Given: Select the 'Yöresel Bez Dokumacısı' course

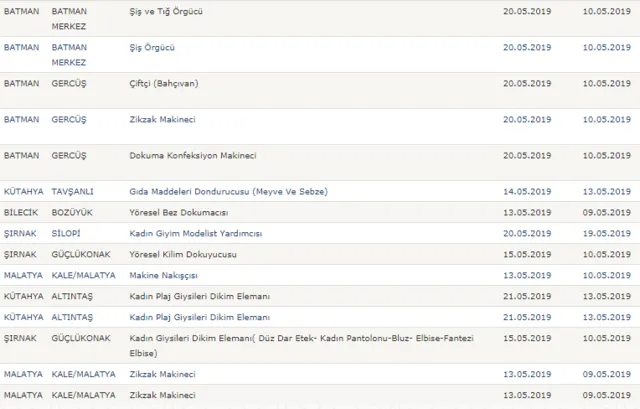Looking at the screenshot, I should (x=181, y=212).
